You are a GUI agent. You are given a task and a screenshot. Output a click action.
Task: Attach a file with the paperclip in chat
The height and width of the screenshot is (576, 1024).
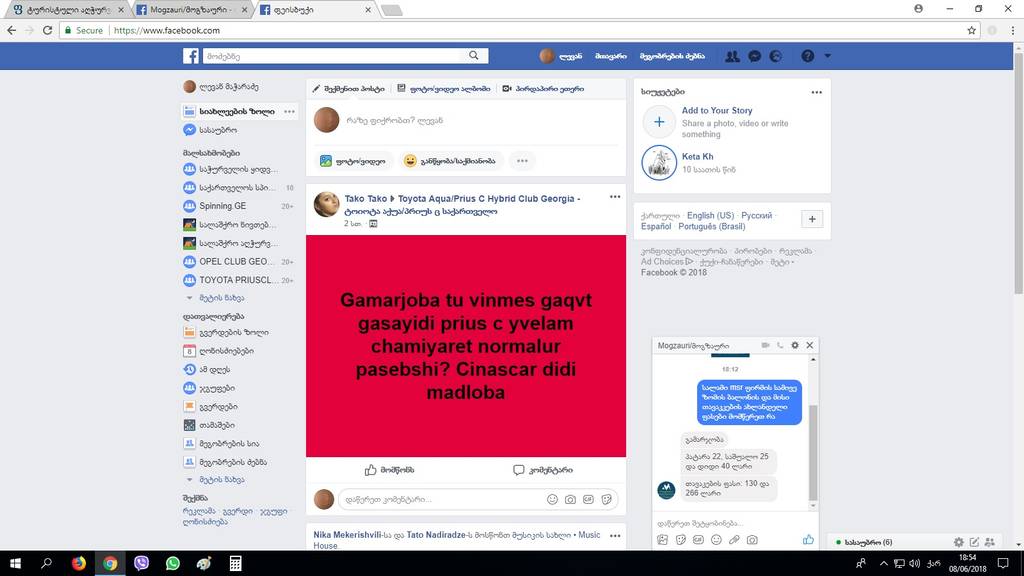point(736,538)
